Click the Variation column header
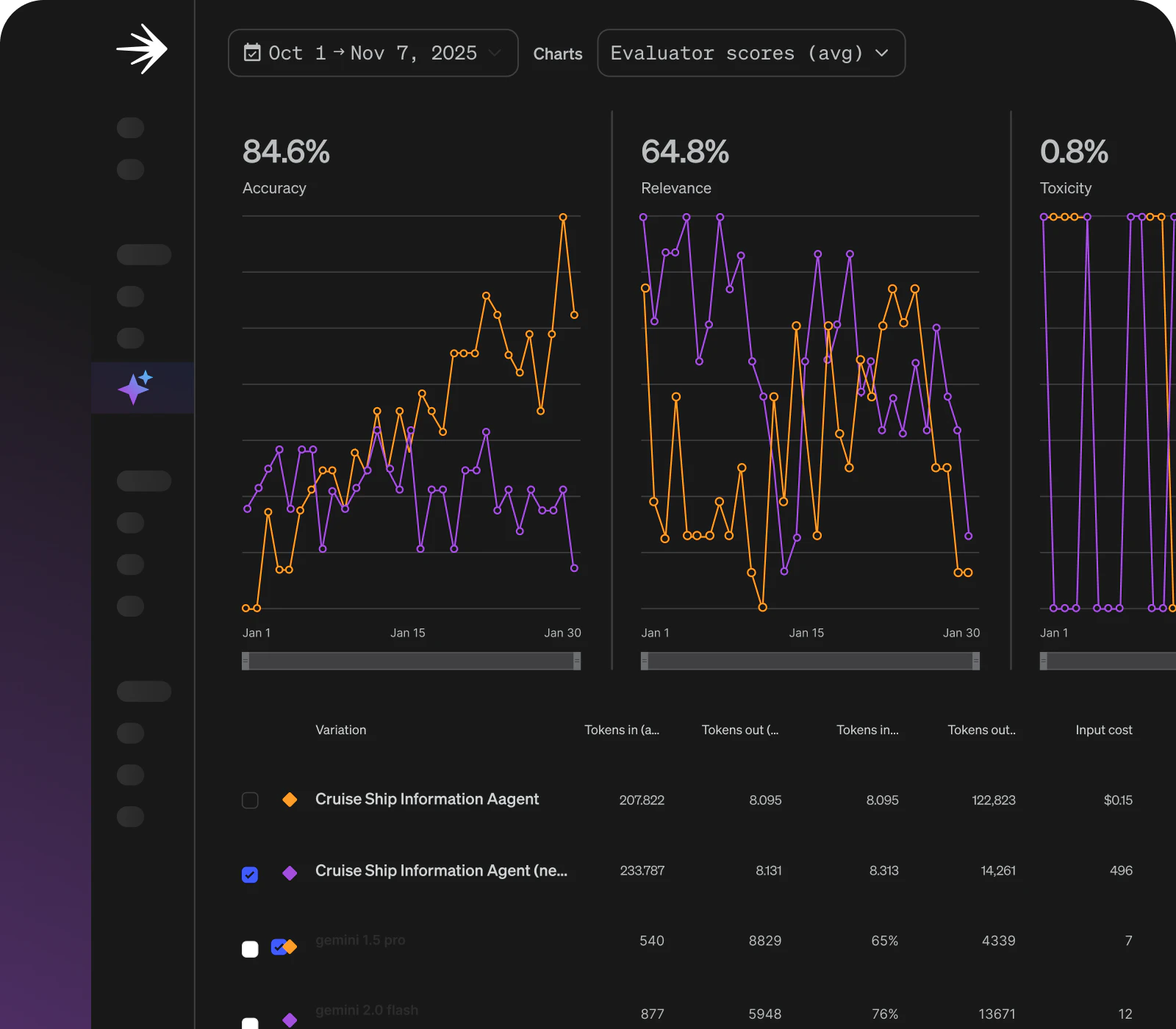Screen dimensions: 1176x1029 click(340, 730)
